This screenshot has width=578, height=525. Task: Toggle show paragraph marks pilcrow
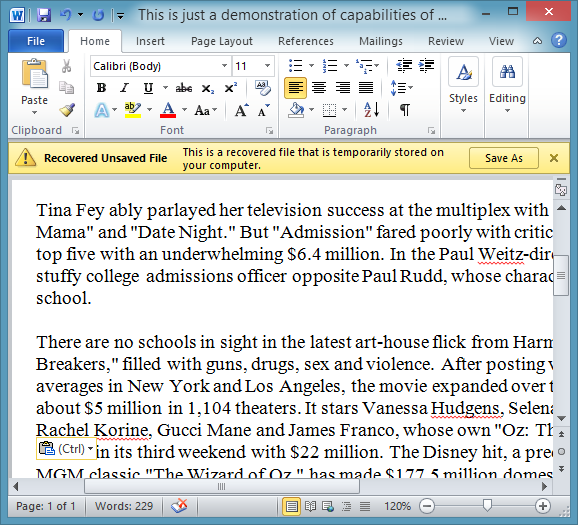coord(404,109)
